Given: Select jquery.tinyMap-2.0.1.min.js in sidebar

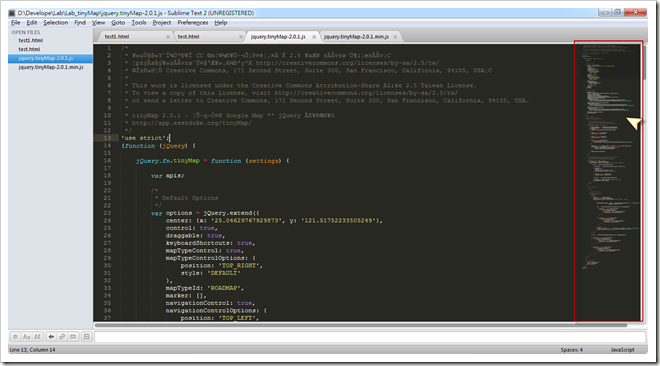Looking at the screenshot, I should coord(51,67).
